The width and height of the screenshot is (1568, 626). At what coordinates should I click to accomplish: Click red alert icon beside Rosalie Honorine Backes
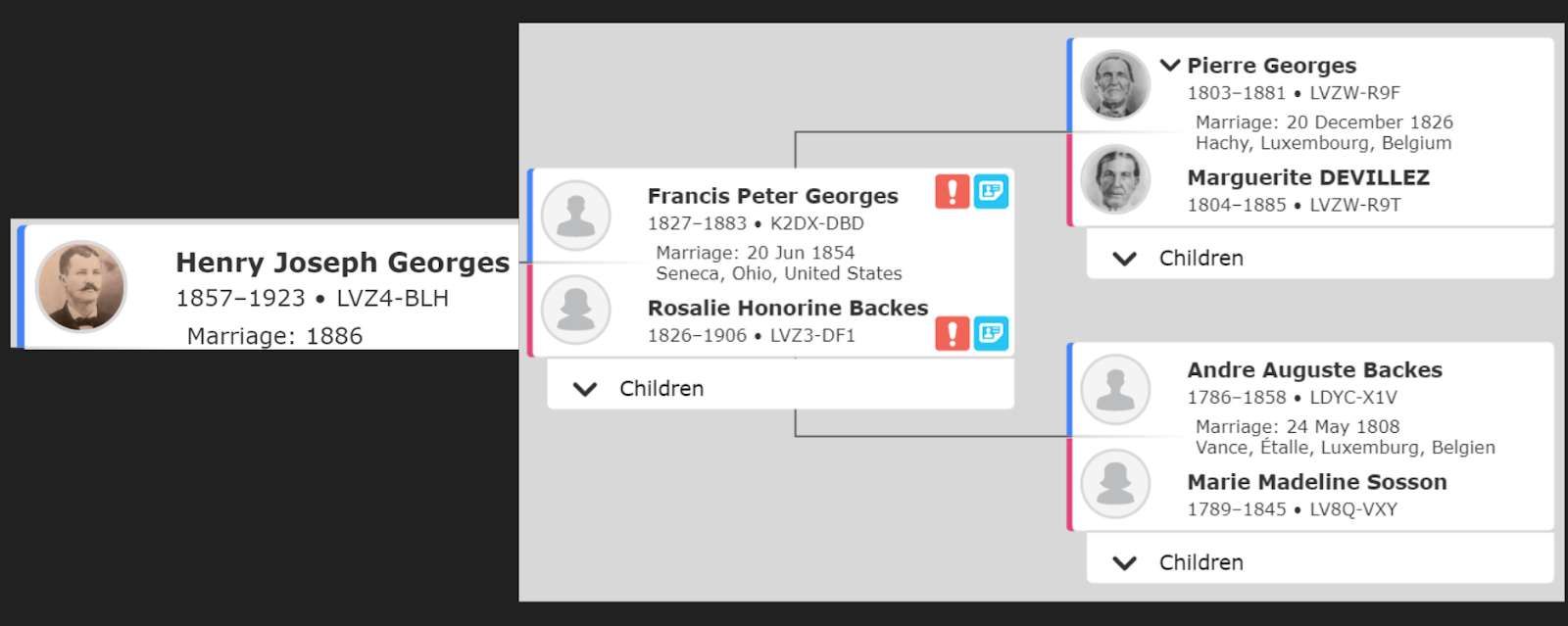pos(952,333)
